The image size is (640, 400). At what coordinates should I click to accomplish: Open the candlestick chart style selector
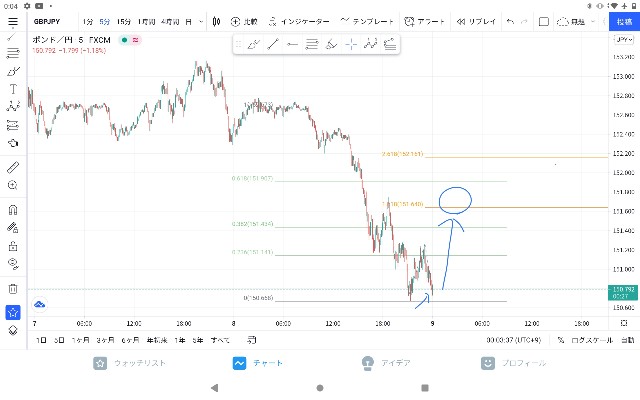216,22
